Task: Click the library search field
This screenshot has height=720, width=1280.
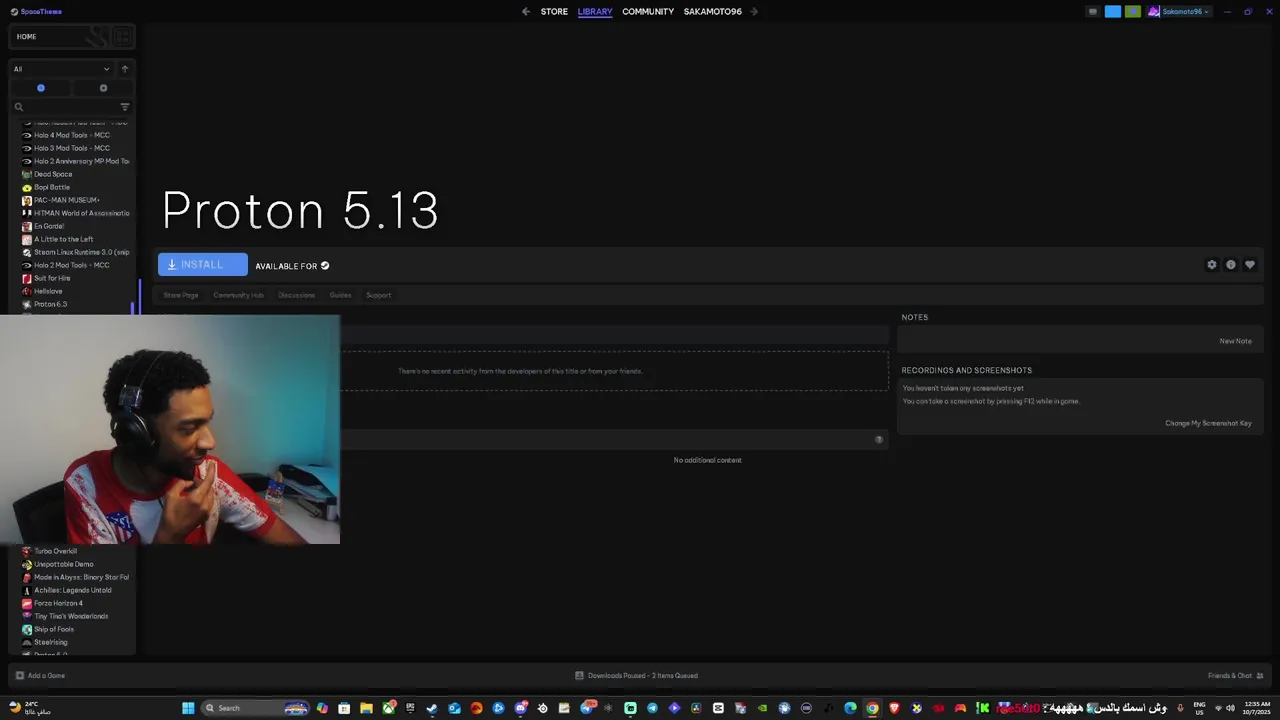Action: (65, 107)
